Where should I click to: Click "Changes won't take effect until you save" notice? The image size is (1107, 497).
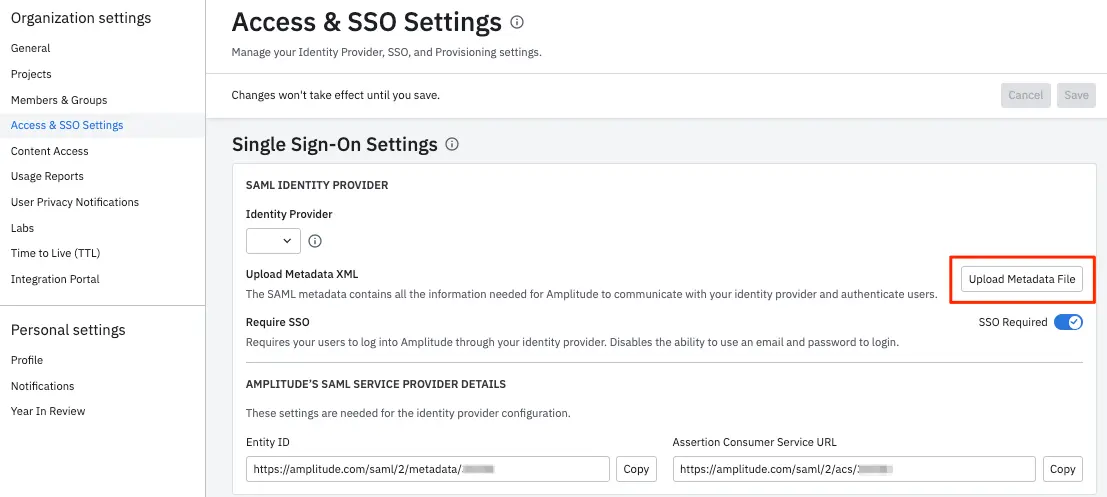click(336, 95)
